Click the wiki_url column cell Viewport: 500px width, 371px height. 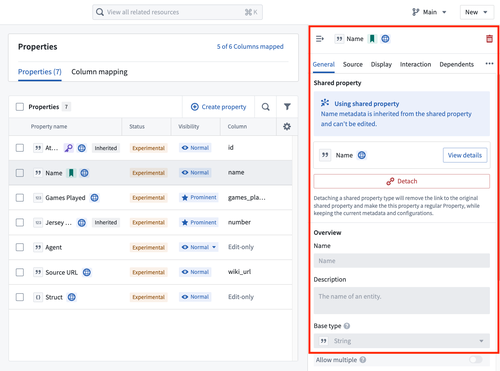click(x=239, y=272)
